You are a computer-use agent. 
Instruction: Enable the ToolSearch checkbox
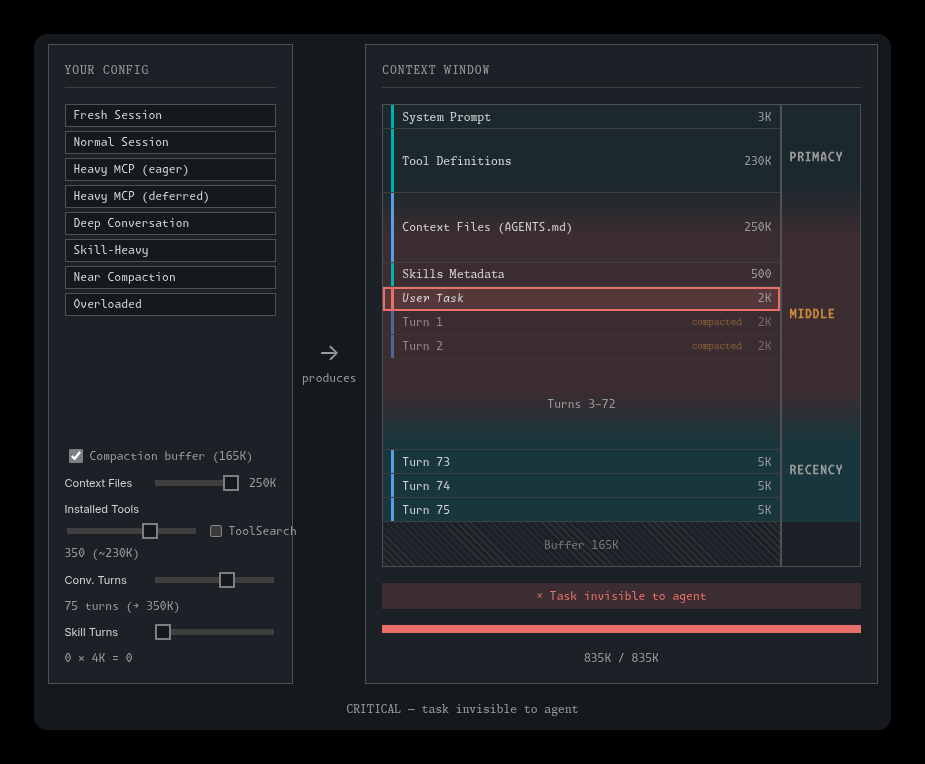pyautogui.click(x=216, y=531)
